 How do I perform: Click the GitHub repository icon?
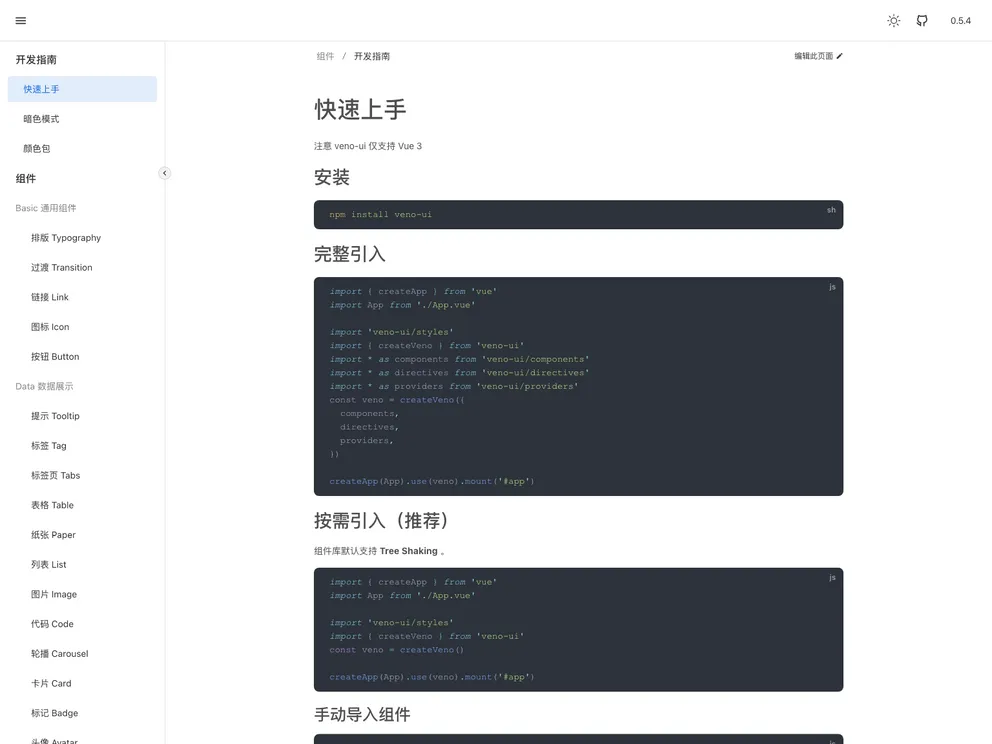pyautogui.click(x=921, y=20)
